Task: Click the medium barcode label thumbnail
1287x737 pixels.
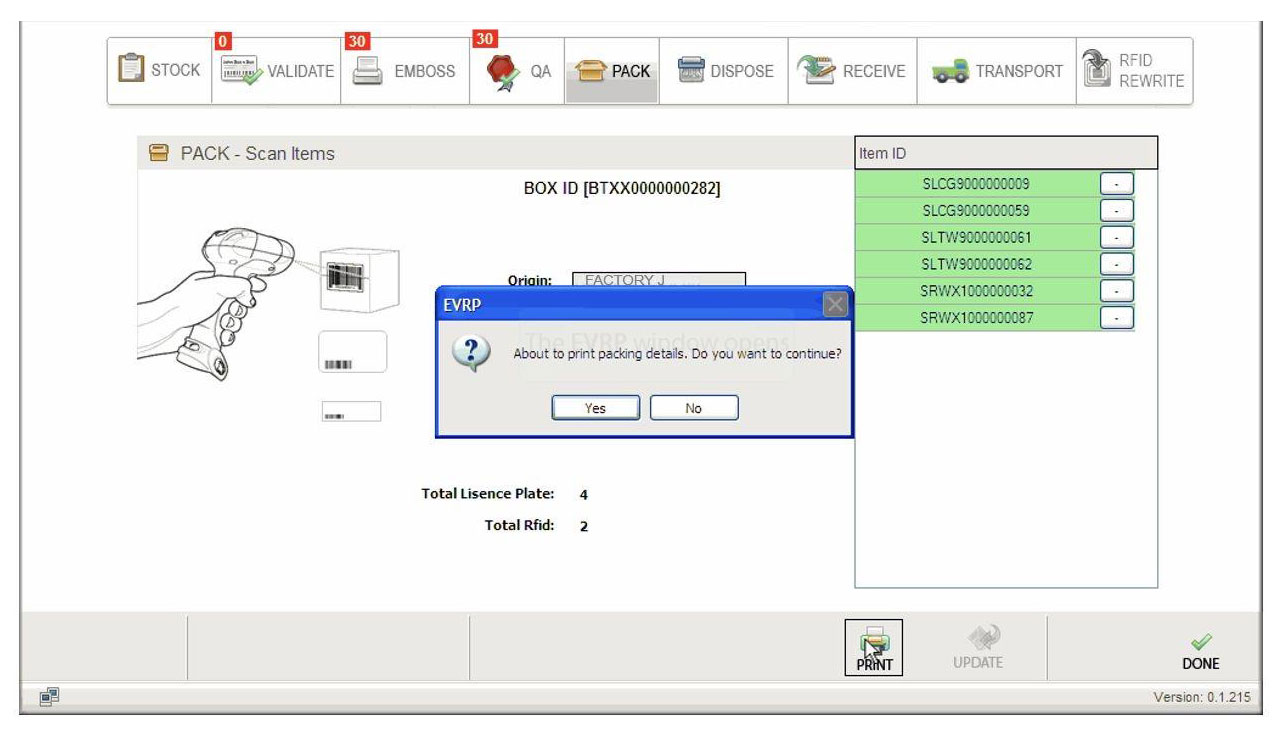Action: coord(352,352)
